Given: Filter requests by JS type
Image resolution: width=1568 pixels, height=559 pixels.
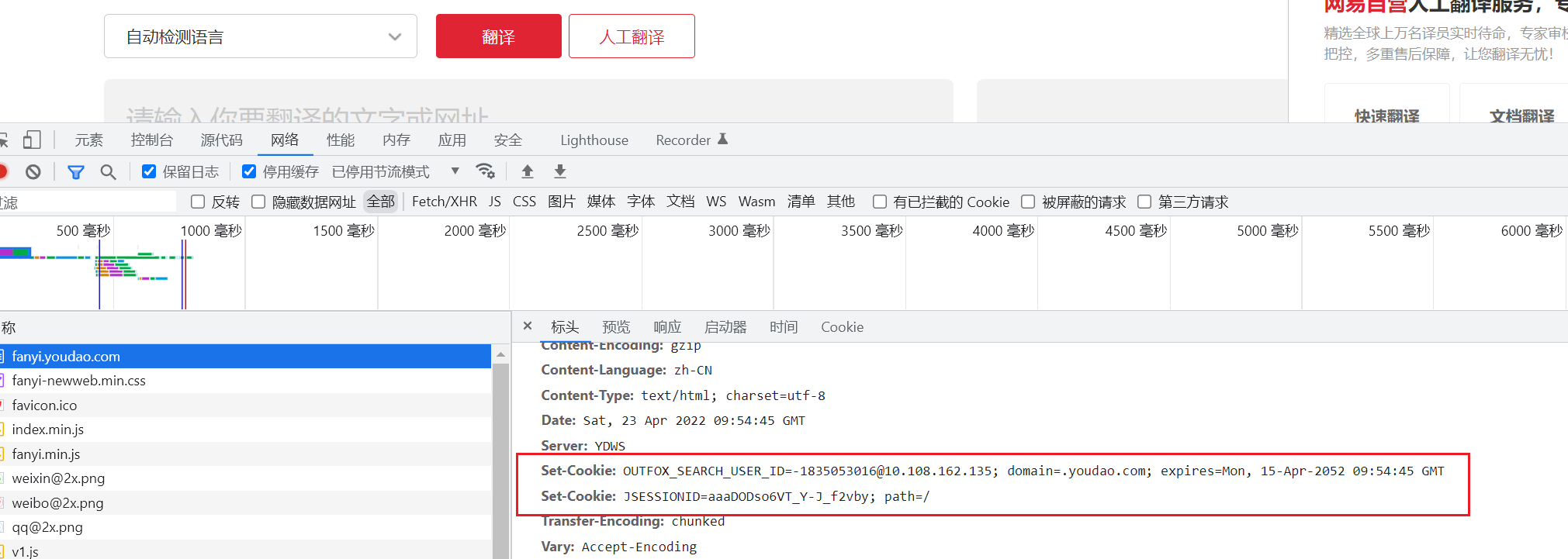Looking at the screenshot, I should point(495,202).
